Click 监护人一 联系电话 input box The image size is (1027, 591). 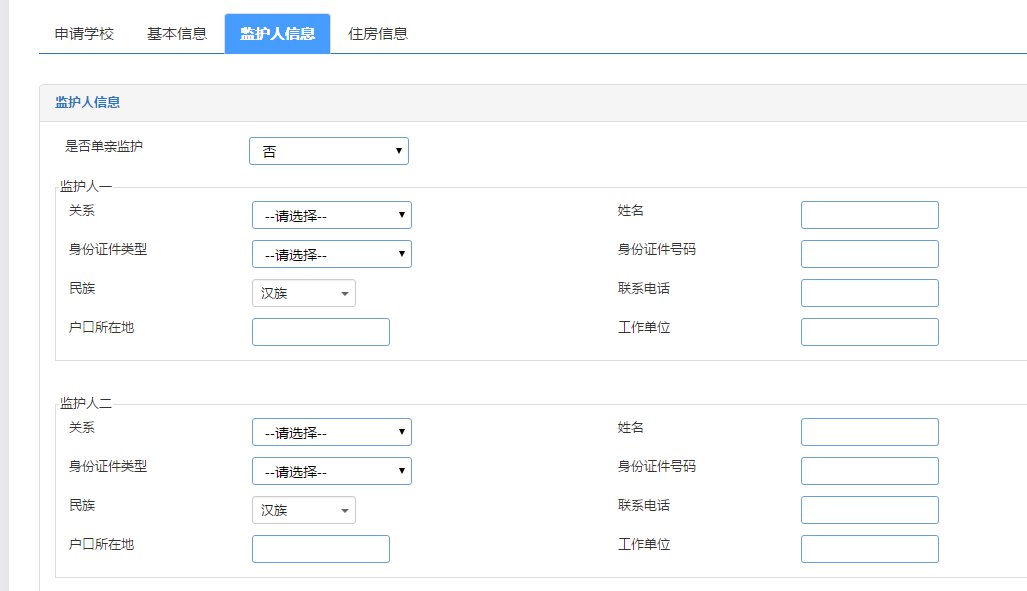(869, 293)
